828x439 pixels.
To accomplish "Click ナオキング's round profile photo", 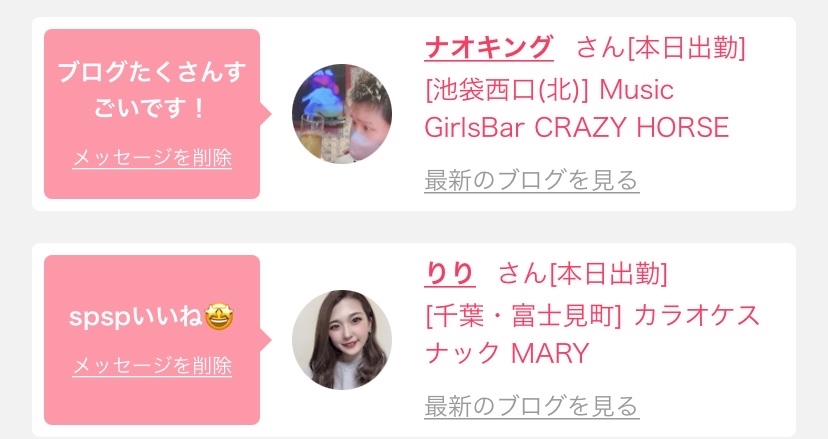I will 342,114.
